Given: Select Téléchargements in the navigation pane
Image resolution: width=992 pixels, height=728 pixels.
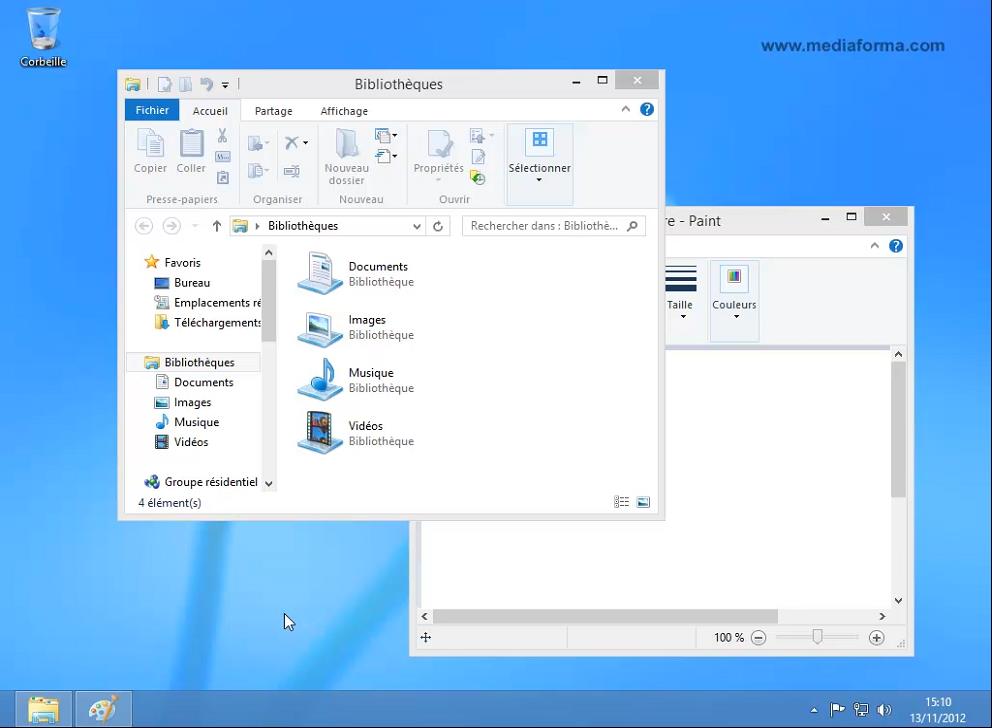Looking at the screenshot, I should coord(217,322).
